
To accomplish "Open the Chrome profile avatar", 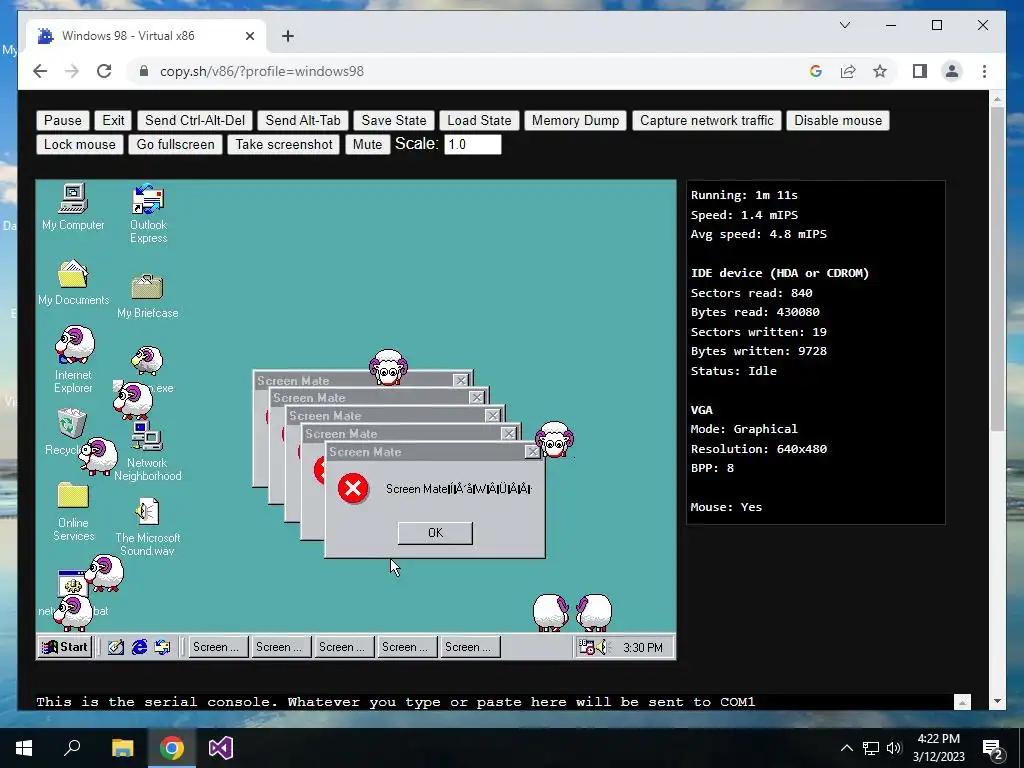I will point(952,71).
